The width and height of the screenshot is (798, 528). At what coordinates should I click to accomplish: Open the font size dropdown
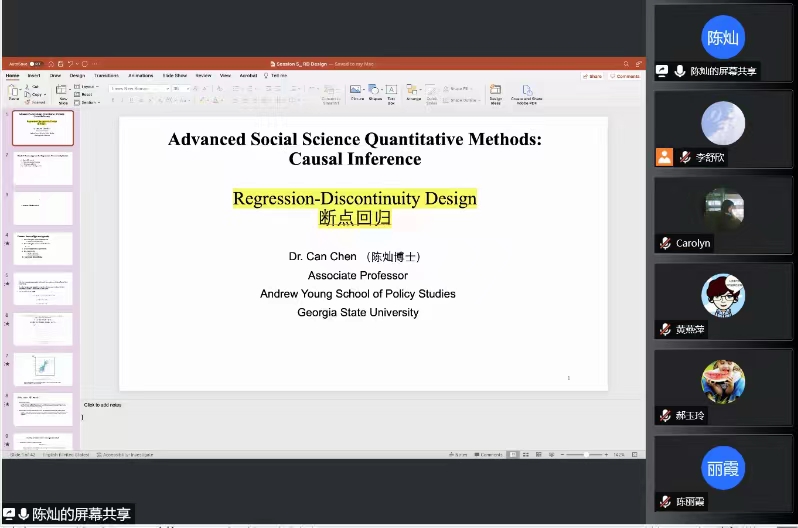point(180,88)
